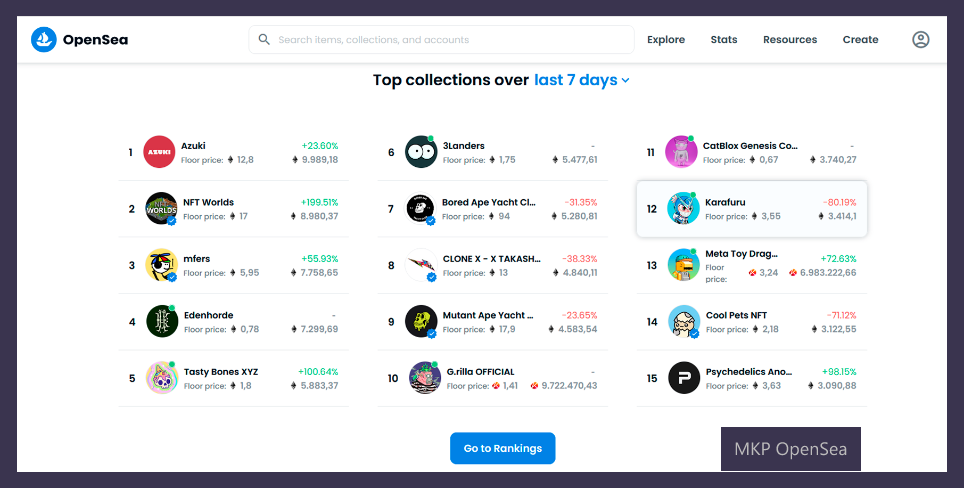This screenshot has width=964, height=488.
Task: Open the CLONE X collection avatar
Action: coord(421,265)
